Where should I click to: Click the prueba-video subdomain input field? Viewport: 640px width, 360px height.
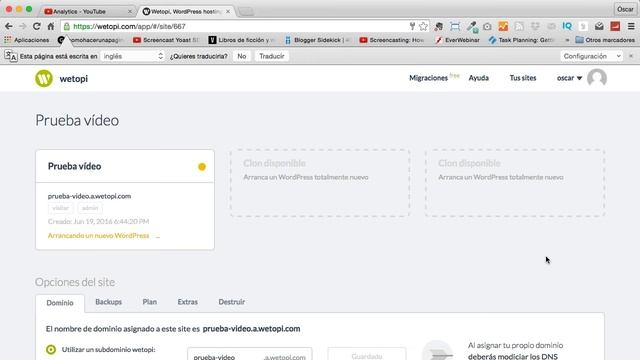coord(250,354)
